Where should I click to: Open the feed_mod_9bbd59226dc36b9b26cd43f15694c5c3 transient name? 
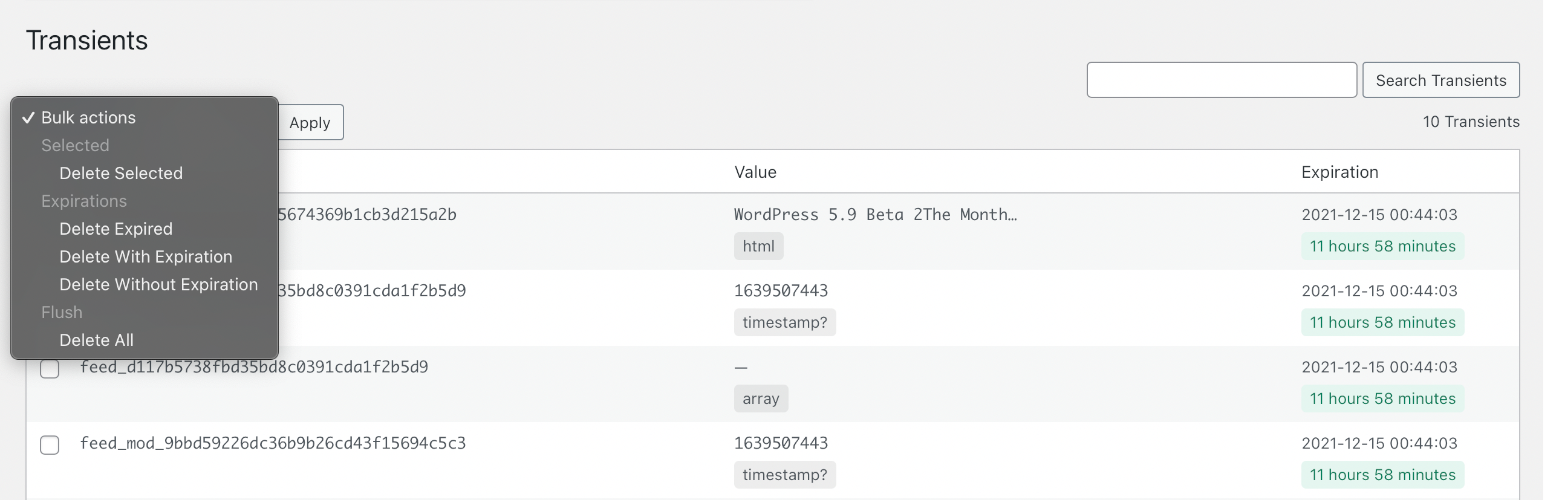pyautogui.click(x=273, y=443)
